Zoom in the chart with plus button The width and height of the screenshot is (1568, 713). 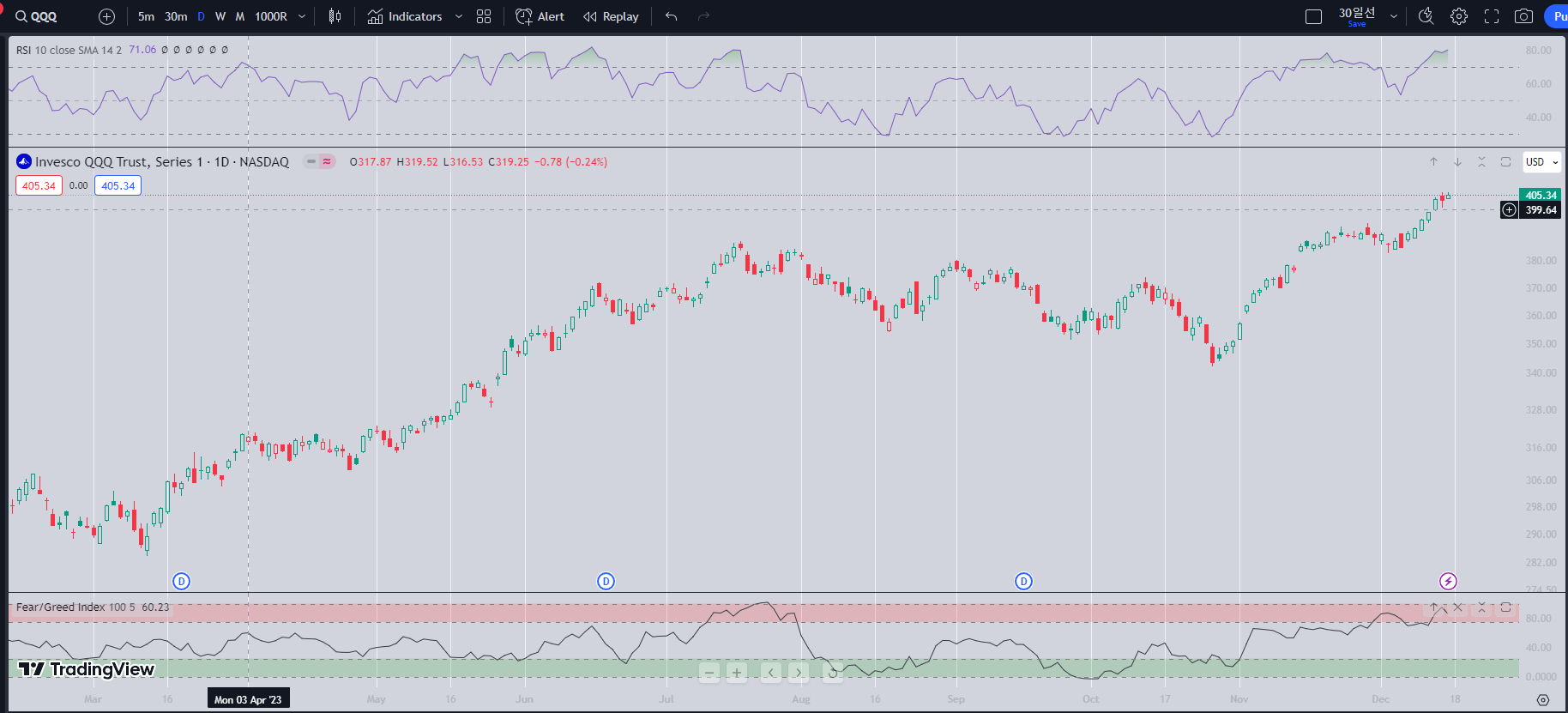737,673
